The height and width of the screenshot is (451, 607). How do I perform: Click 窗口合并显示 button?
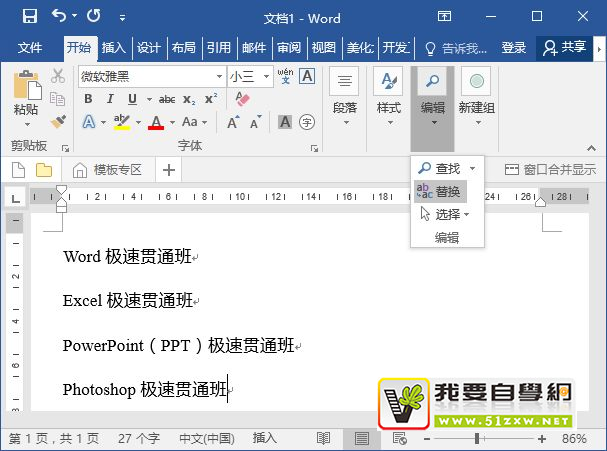(x=550, y=170)
